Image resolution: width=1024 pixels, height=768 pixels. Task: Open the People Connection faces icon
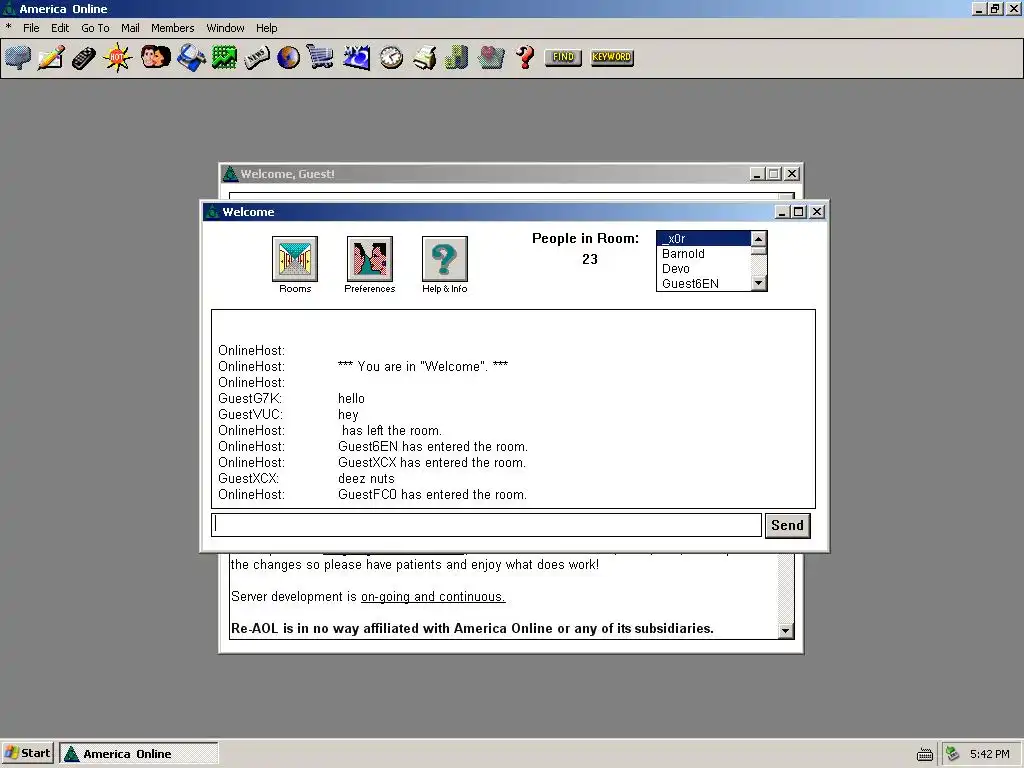155,57
